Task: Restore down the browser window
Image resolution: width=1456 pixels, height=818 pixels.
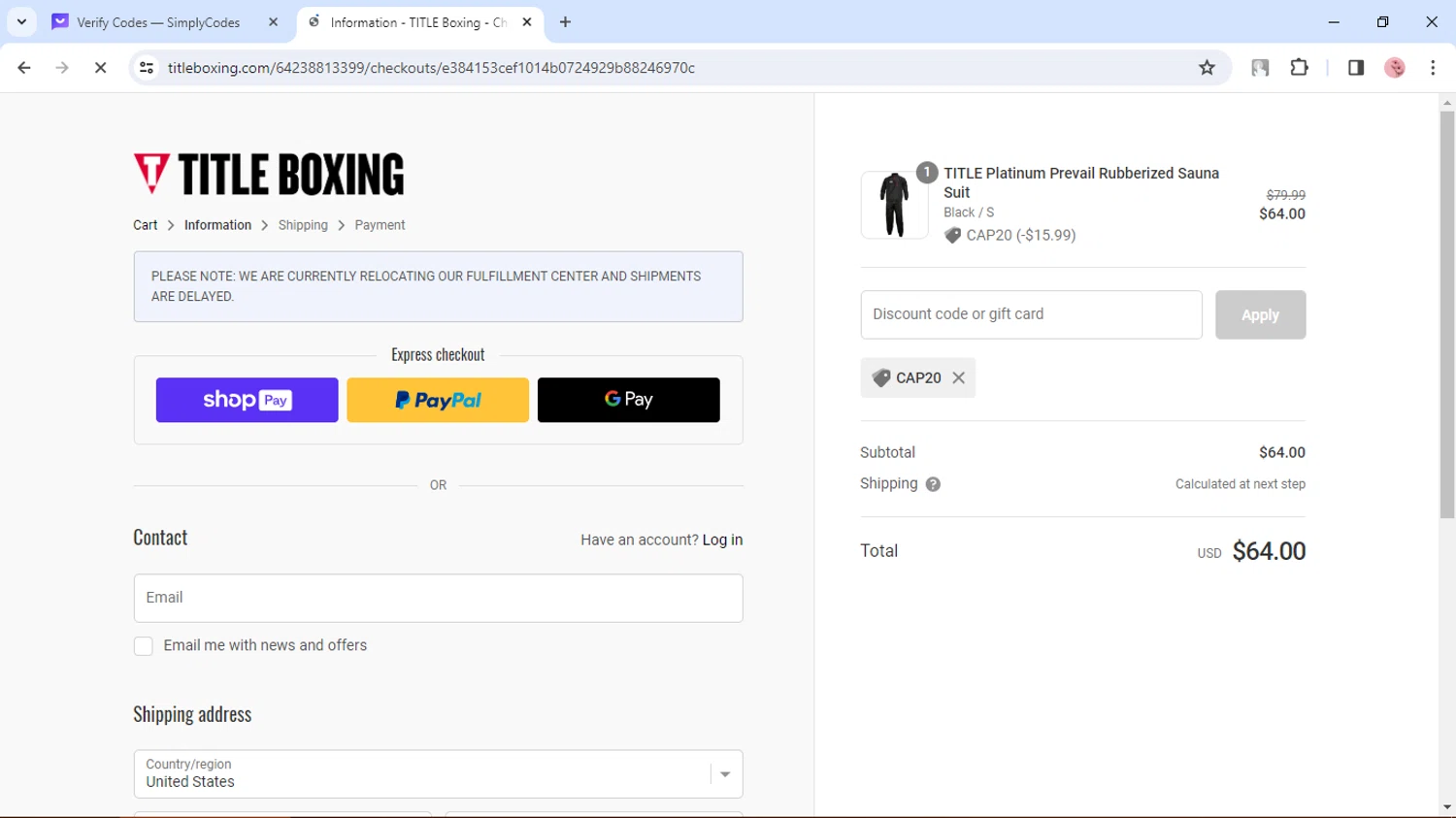Action: 1382,21
